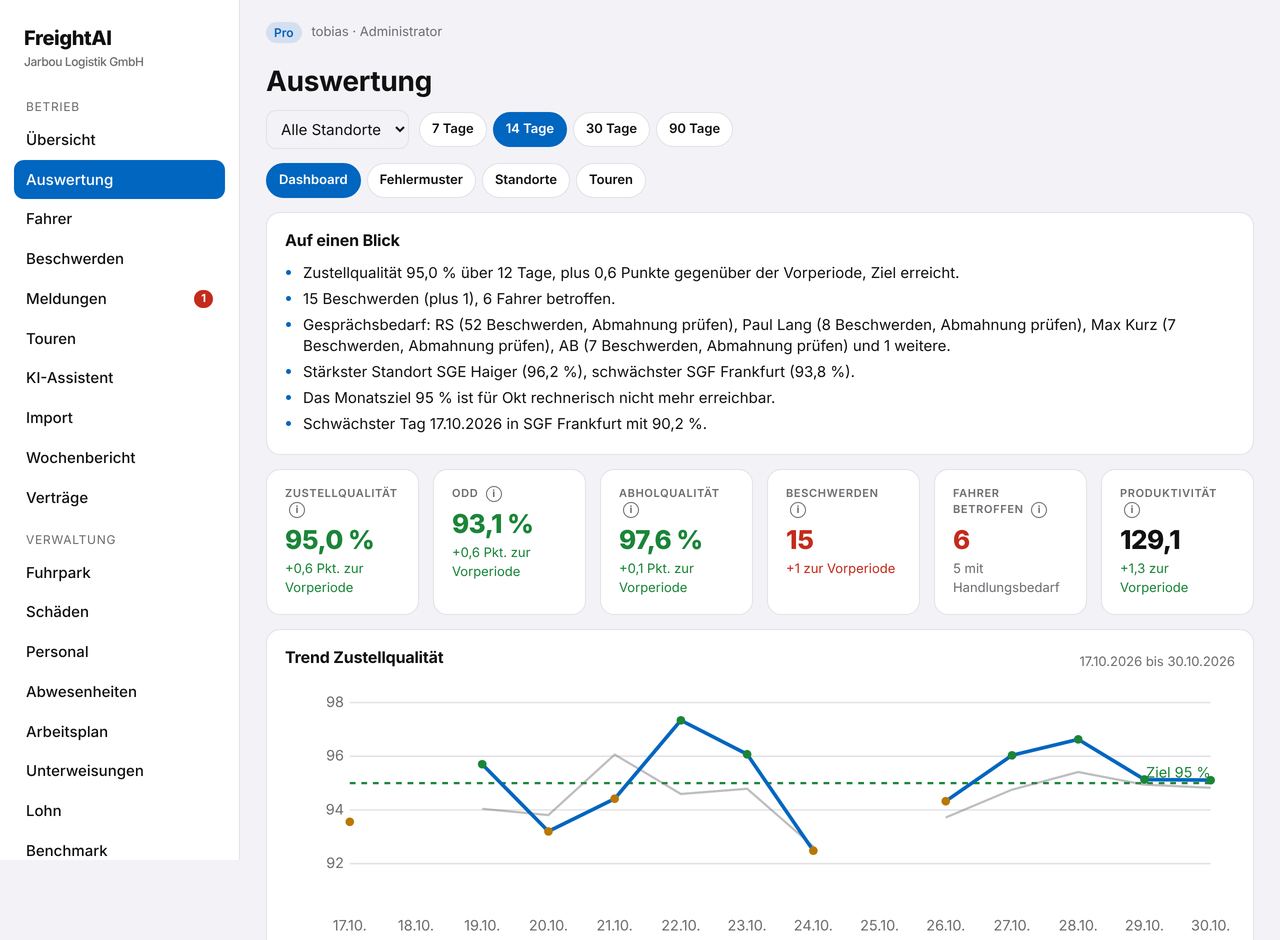The height and width of the screenshot is (940, 1280).
Task: Open the Alle Standorte dropdown
Action: [338, 130]
